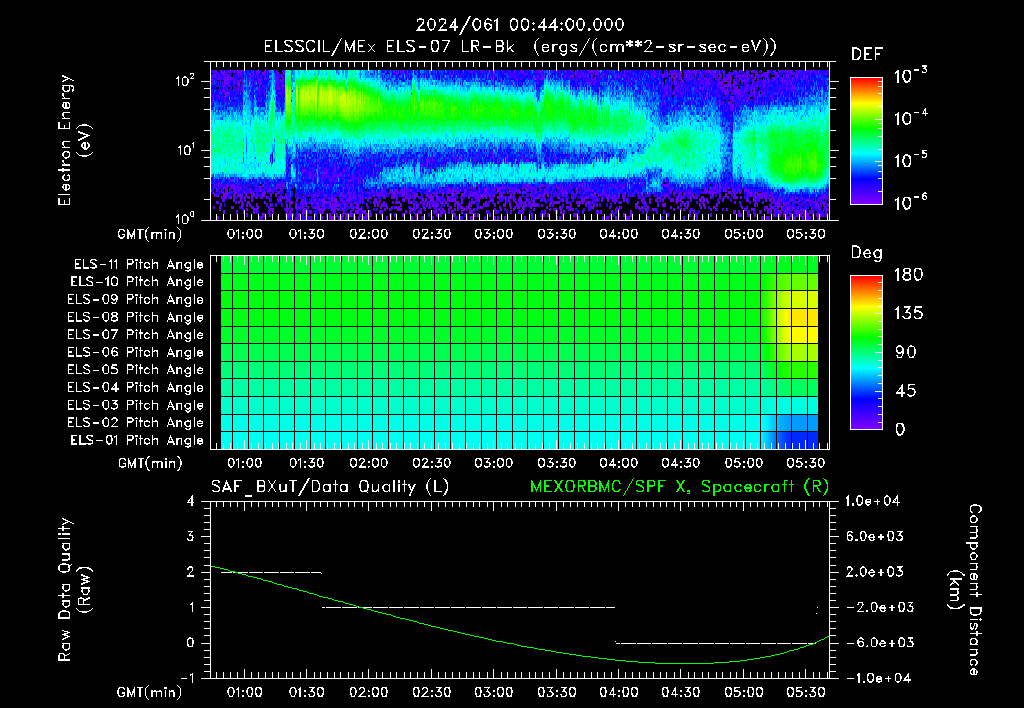Select the ELS-11 Pitch Angle row label
This screenshot has width=1024, height=708.
(138, 265)
